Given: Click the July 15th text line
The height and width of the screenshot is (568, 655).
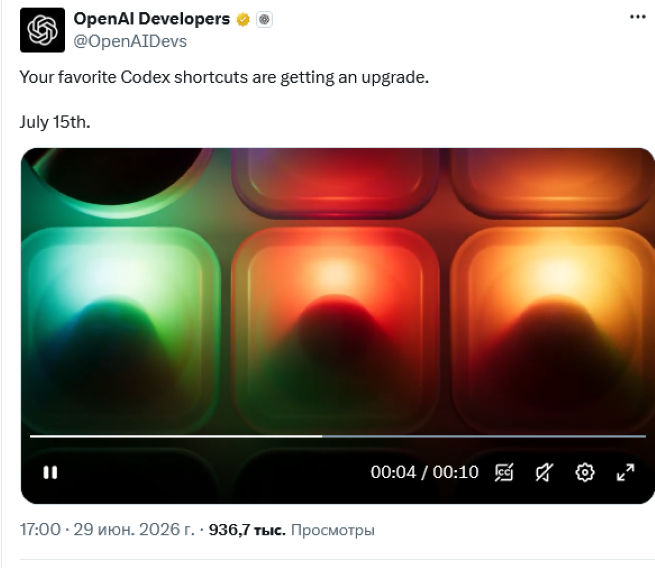Looking at the screenshot, I should [x=55, y=122].
